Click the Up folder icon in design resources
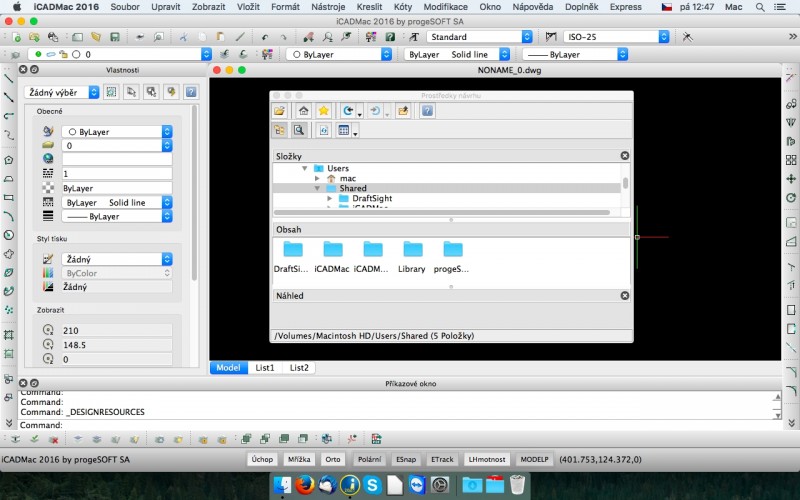This screenshot has height=500, width=800. click(x=403, y=111)
